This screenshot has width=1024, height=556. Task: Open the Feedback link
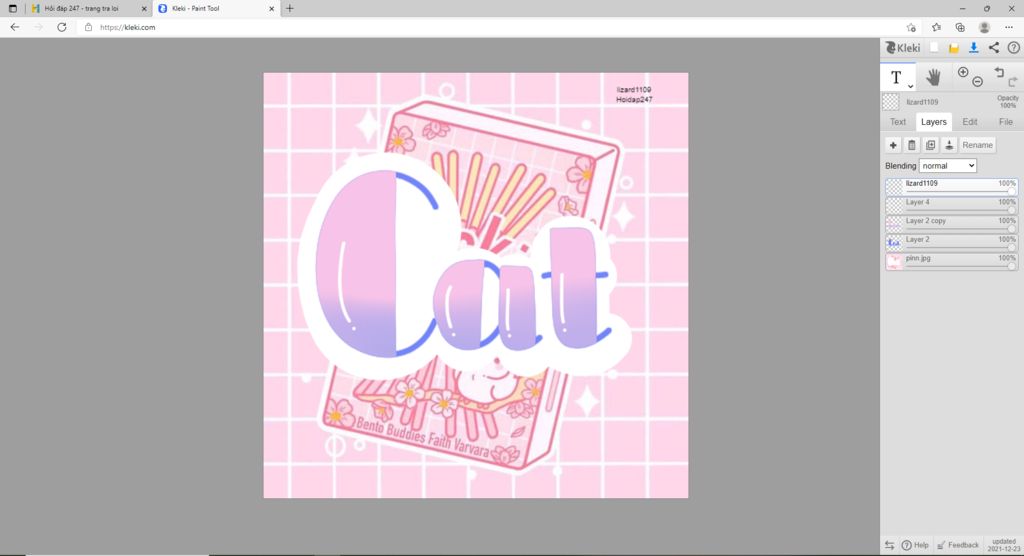click(x=958, y=545)
